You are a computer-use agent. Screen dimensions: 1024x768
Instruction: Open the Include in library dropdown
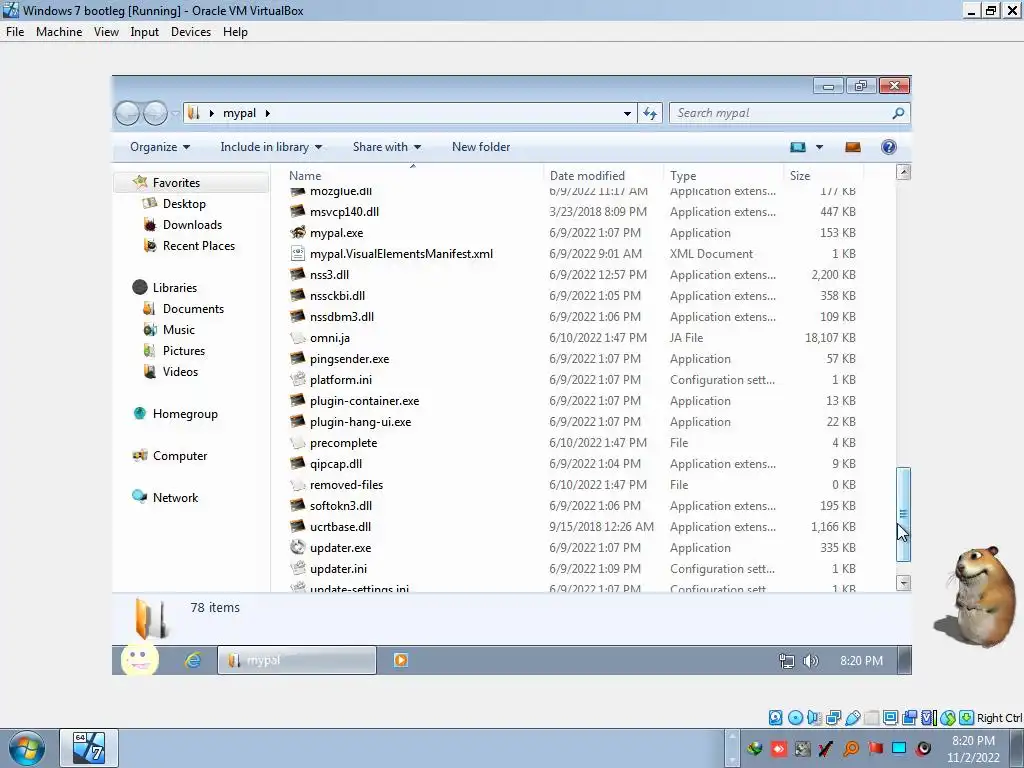[x=271, y=147]
